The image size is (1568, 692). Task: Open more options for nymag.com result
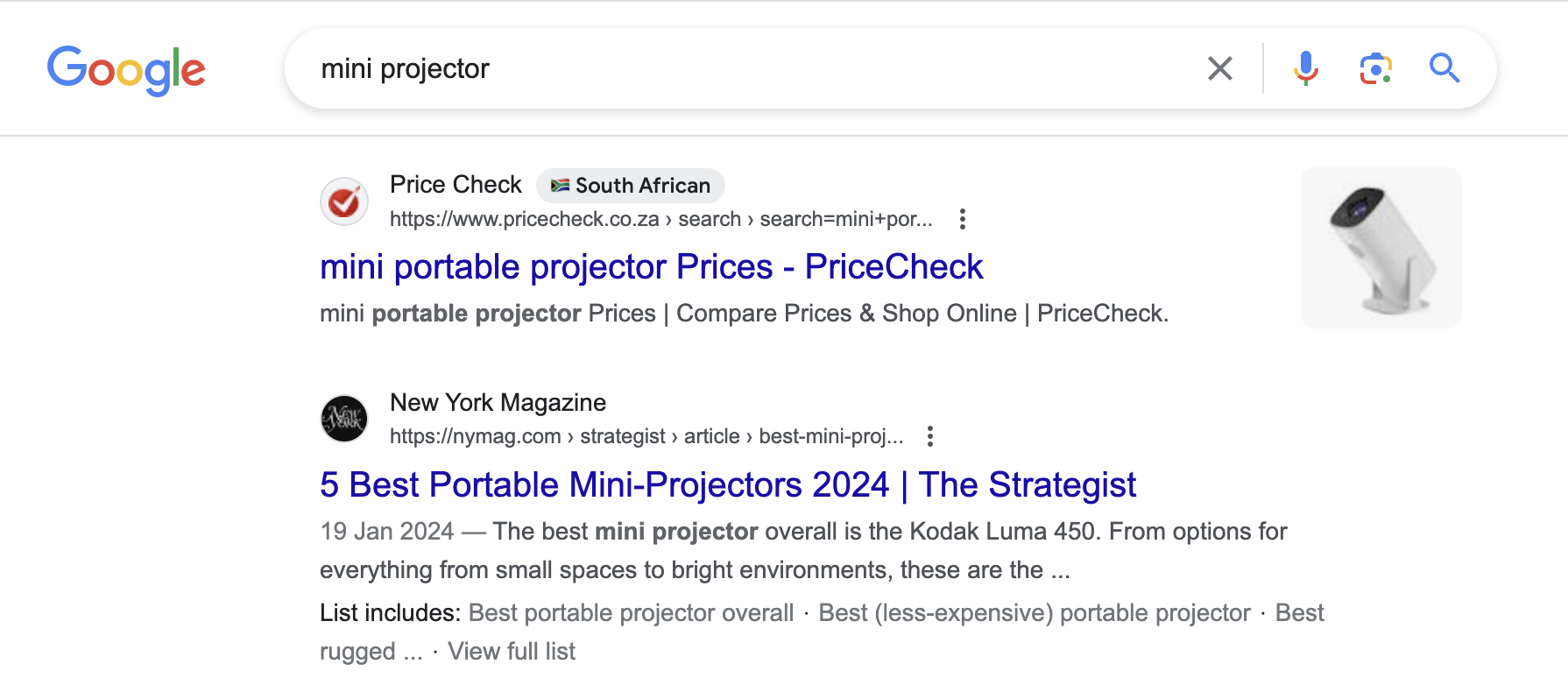click(x=929, y=436)
